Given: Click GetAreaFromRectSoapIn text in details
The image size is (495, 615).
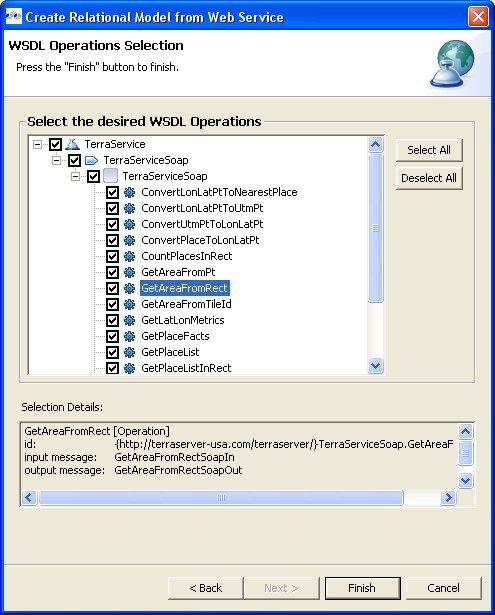Looking at the screenshot, I should 175,457.
